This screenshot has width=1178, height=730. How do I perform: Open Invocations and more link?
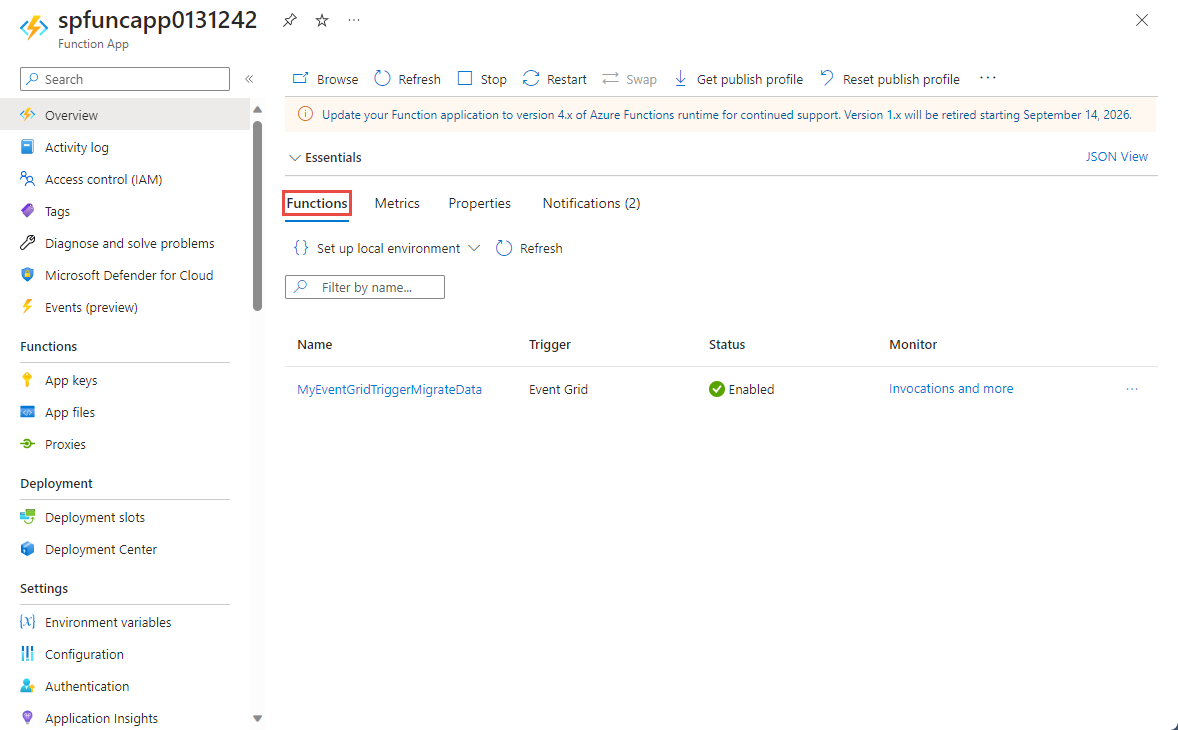(950, 388)
